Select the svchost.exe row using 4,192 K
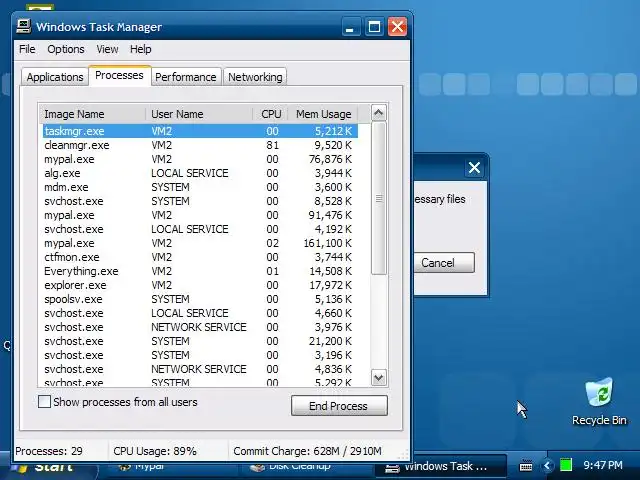Image resolution: width=640 pixels, height=480 pixels. (200, 229)
